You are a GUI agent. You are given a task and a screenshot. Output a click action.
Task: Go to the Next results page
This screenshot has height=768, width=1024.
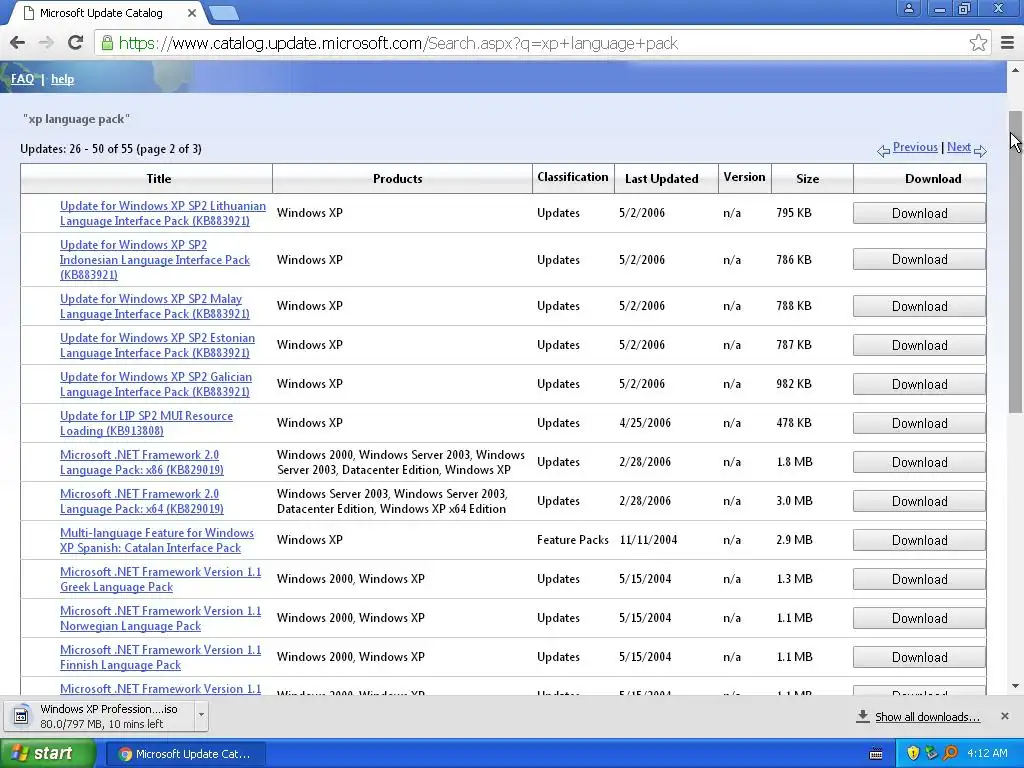959,147
